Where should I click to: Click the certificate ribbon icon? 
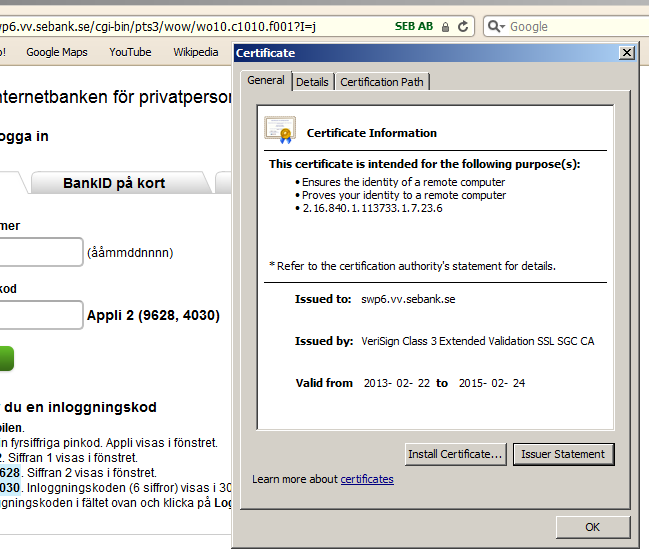(280, 130)
